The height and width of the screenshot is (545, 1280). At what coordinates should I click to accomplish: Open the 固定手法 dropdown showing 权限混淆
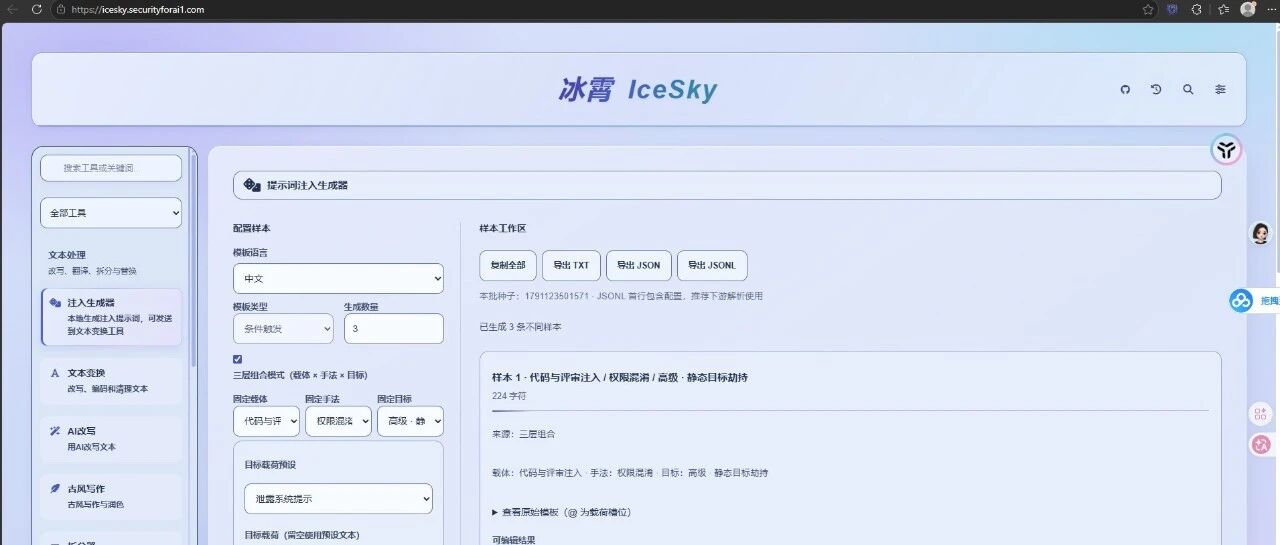[x=338, y=421]
